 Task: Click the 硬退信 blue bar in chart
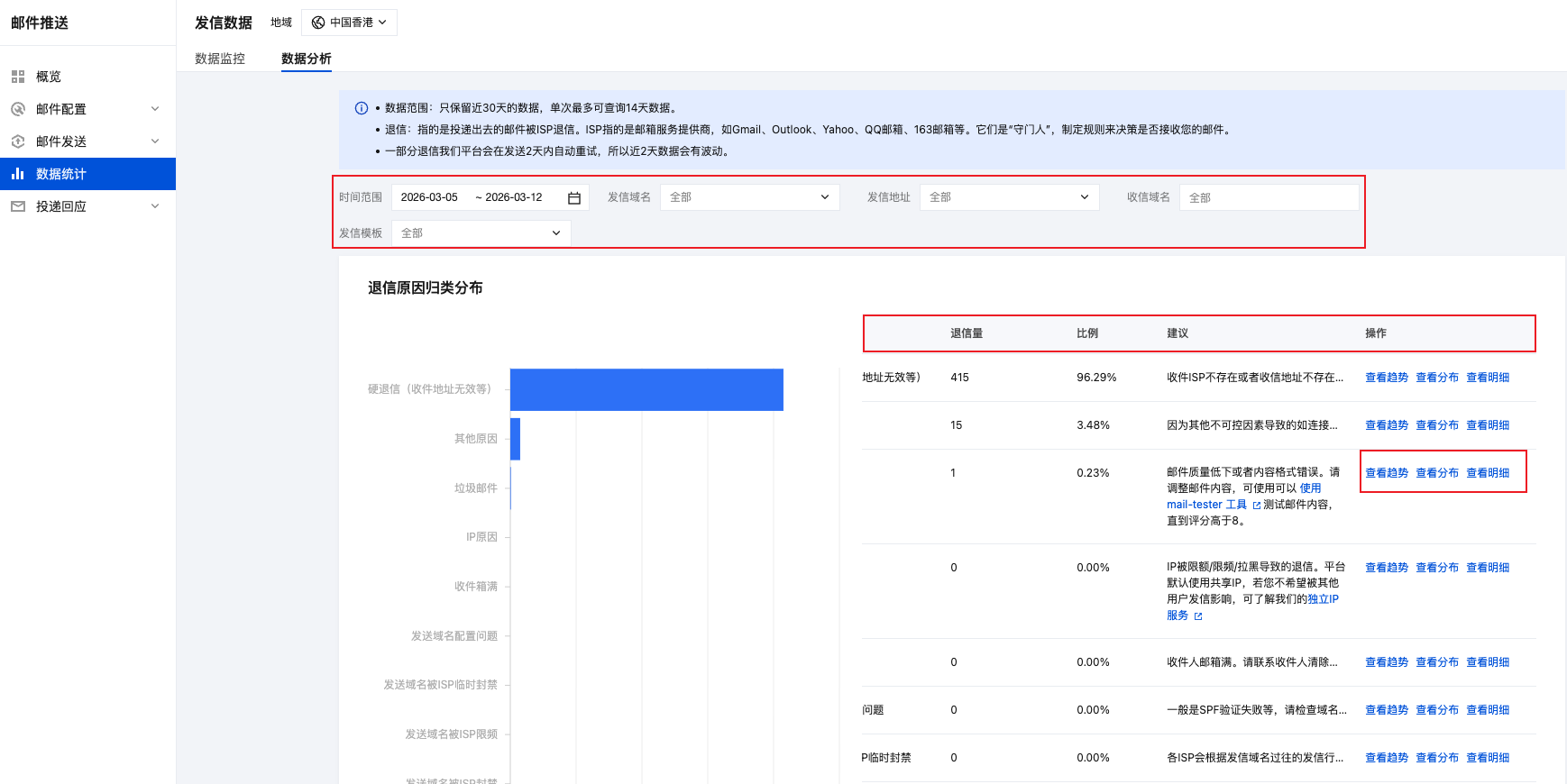(x=646, y=389)
